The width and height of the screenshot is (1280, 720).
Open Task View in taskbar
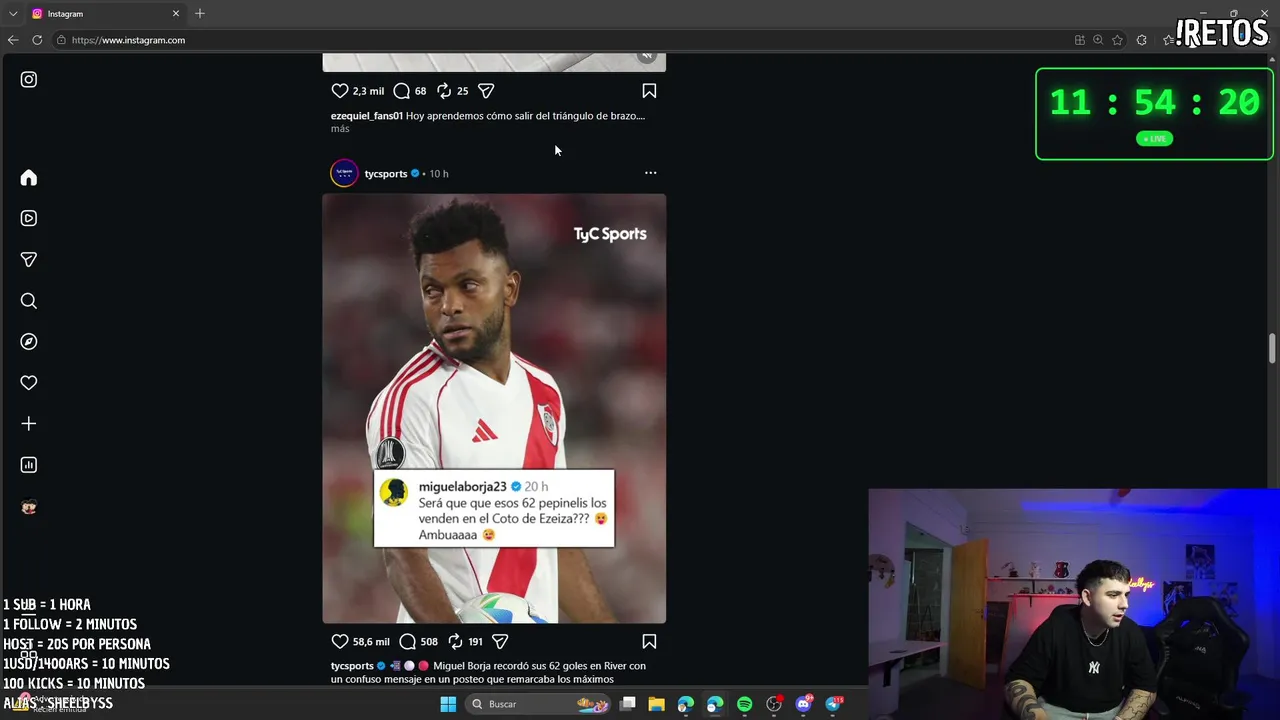tap(627, 704)
